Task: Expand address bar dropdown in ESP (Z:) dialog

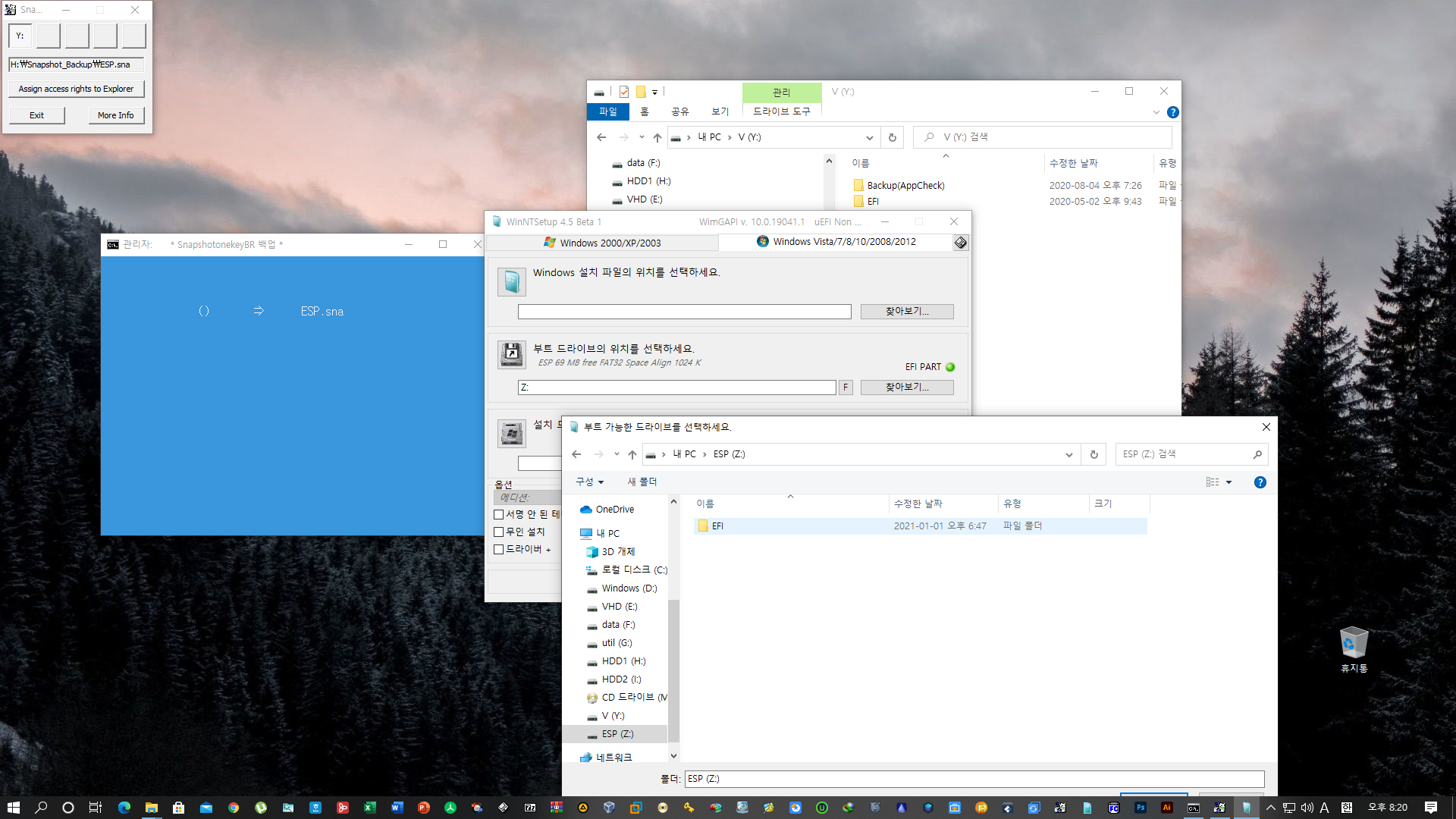Action: [1068, 454]
